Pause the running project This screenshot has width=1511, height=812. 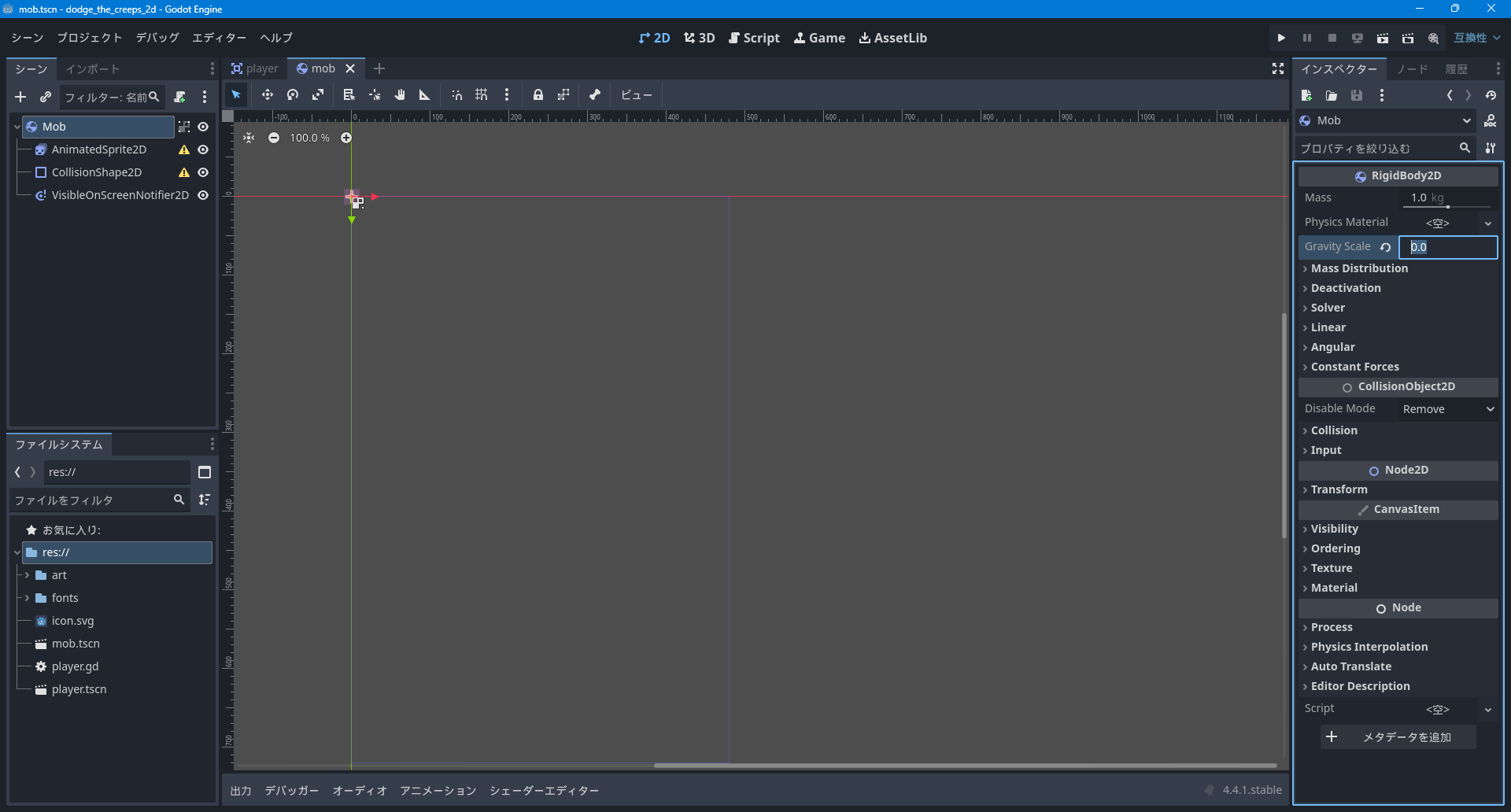click(1306, 38)
